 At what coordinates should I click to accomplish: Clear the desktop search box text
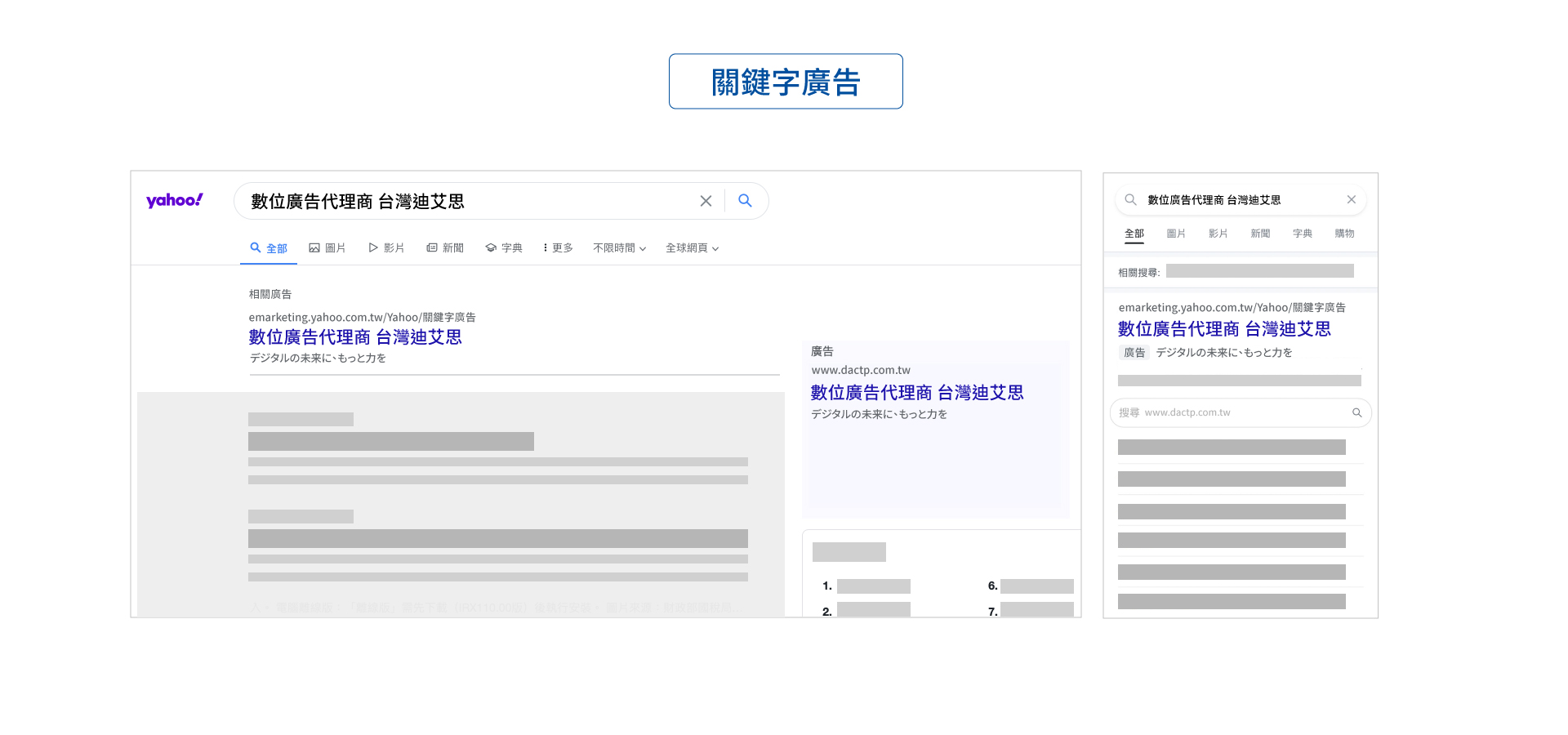click(x=706, y=201)
